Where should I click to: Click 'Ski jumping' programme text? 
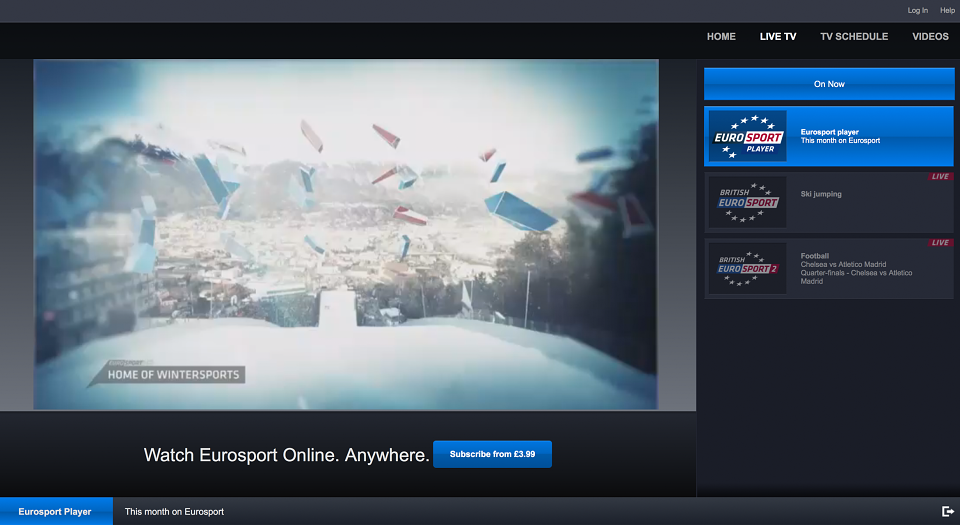click(821, 194)
